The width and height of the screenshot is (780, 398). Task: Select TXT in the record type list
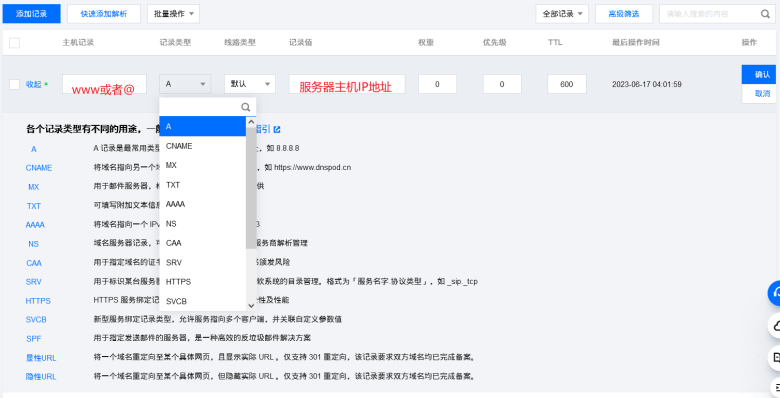coord(202,185)
